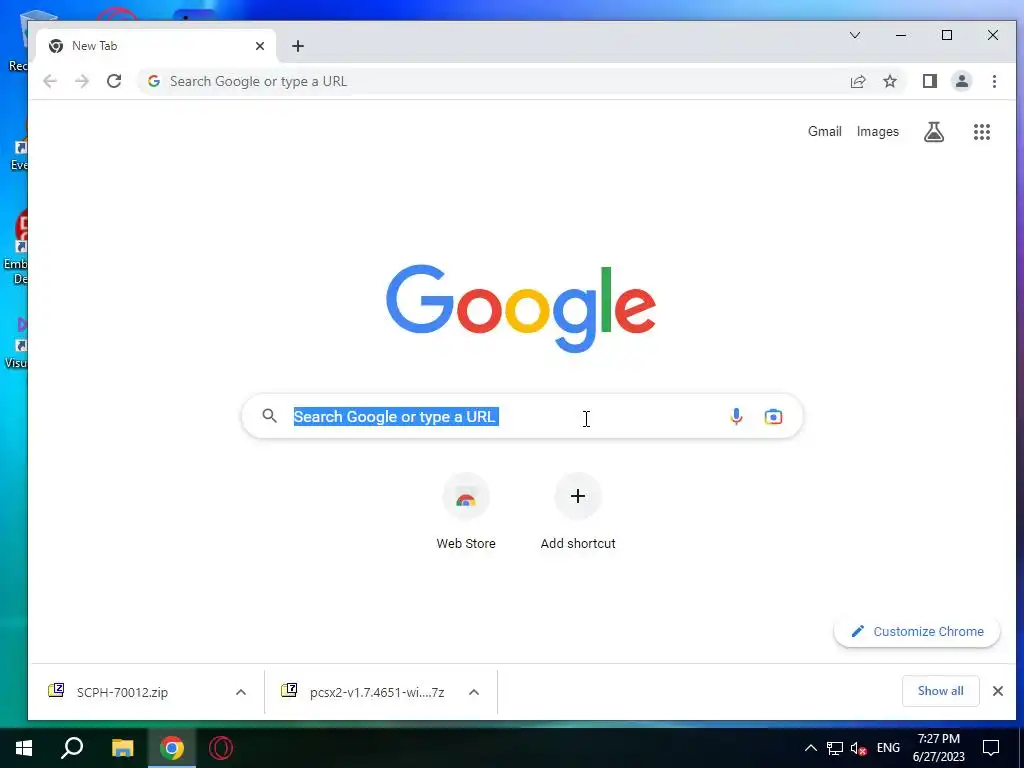Click Show all downloads
Screen dimensions: 1024x768
point(940,691)
